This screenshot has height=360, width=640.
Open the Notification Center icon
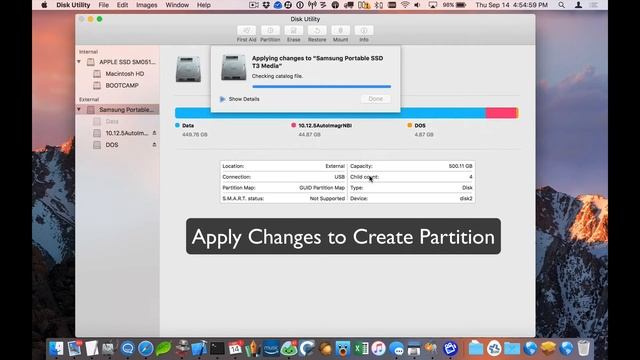click(594, 5)
